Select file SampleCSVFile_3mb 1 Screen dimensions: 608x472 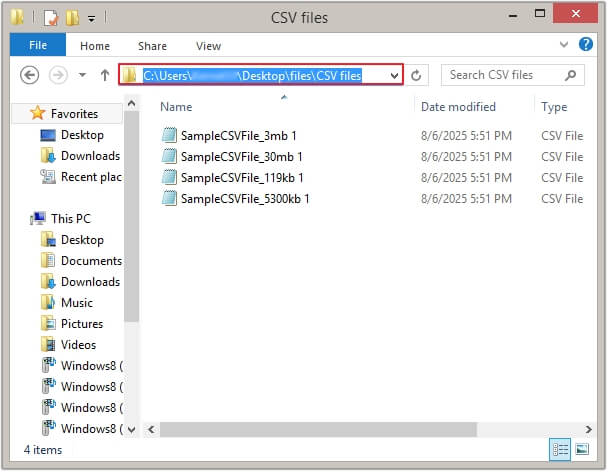(238, 136)
